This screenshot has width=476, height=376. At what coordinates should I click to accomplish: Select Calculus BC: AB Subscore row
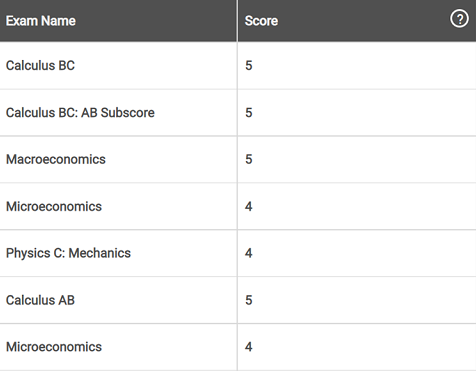click(x=238, y=113)
